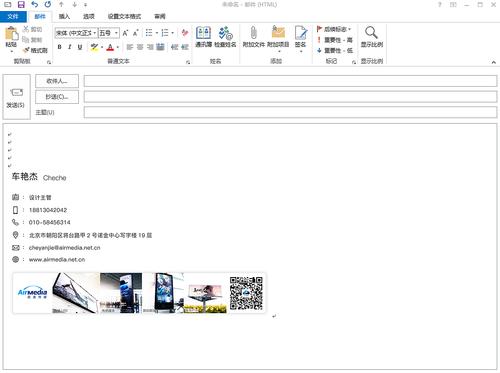Switch to the 选项 (Options) tab
This screenshot has width=500, height=373.
[89, 16]
